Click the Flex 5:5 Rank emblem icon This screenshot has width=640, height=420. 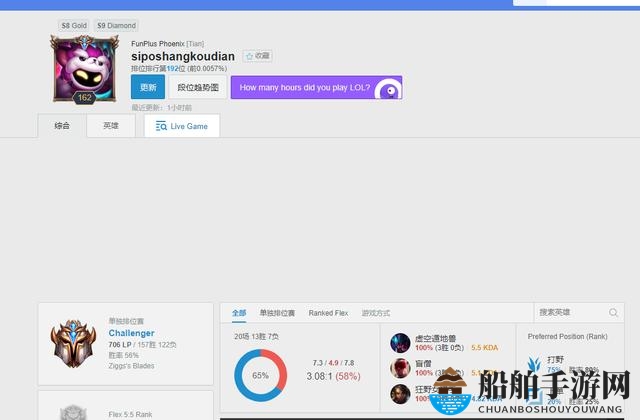click(x=73, y=412)
